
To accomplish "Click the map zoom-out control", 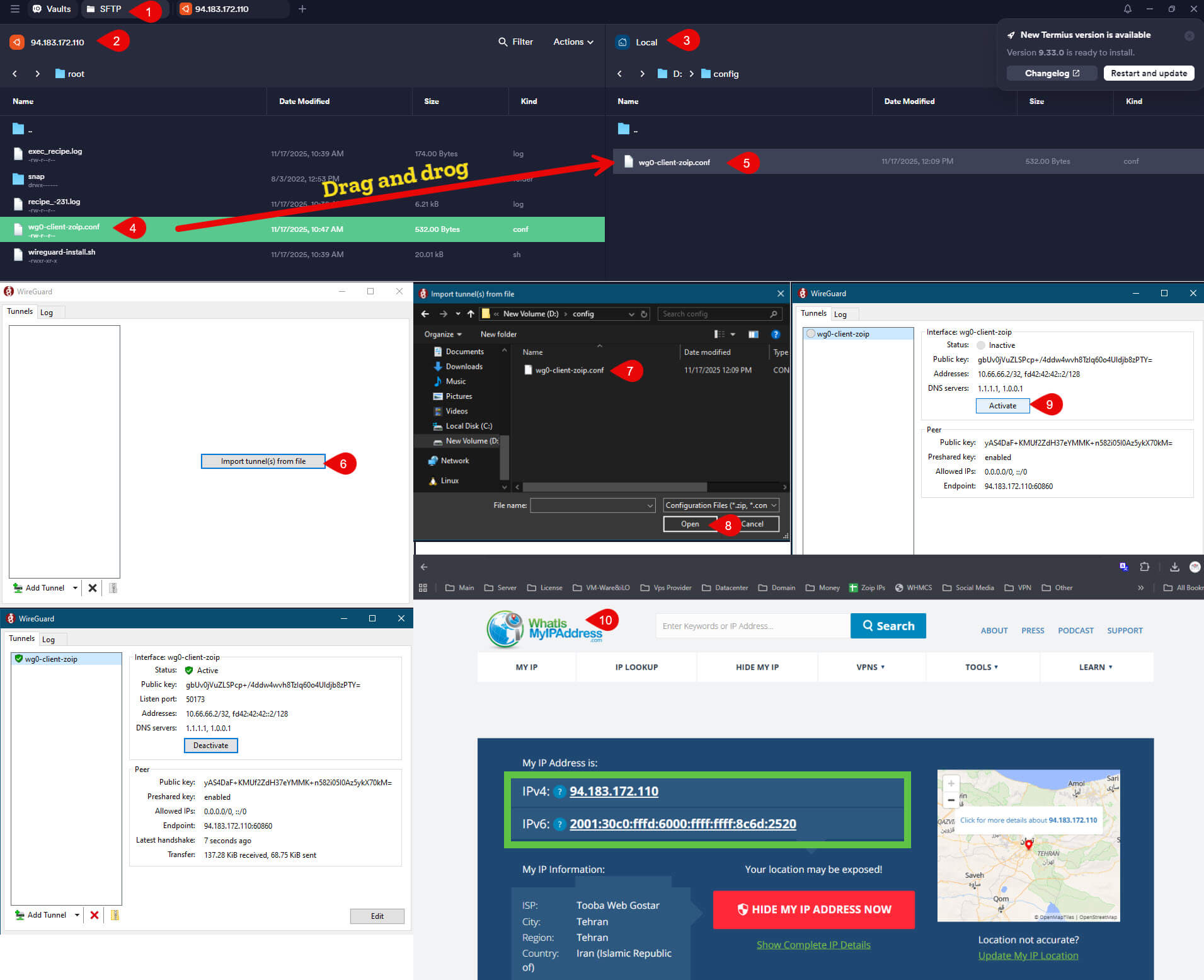I will [951, 799].
